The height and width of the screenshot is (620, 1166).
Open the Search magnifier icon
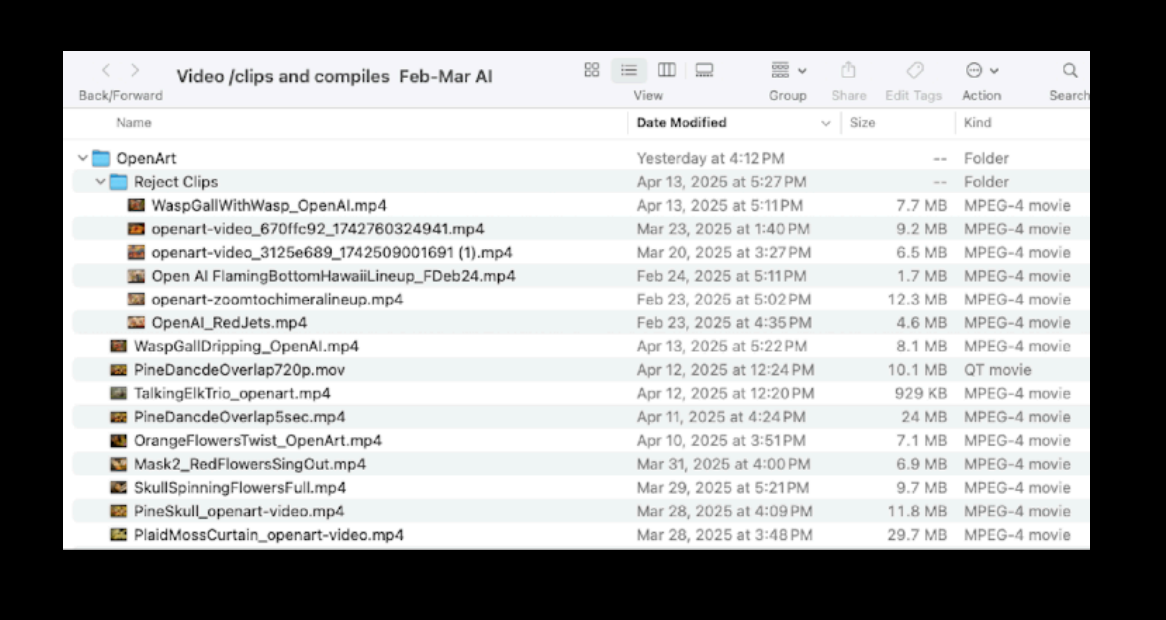tap(1069, 70)
